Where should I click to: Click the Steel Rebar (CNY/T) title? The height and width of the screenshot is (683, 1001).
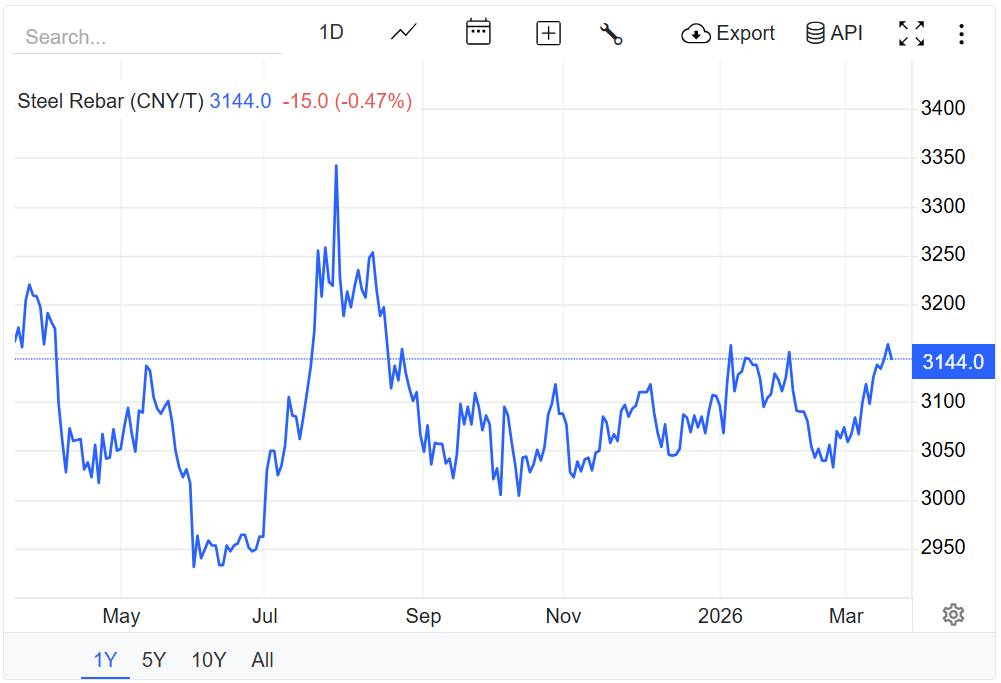tap(110, 101)
